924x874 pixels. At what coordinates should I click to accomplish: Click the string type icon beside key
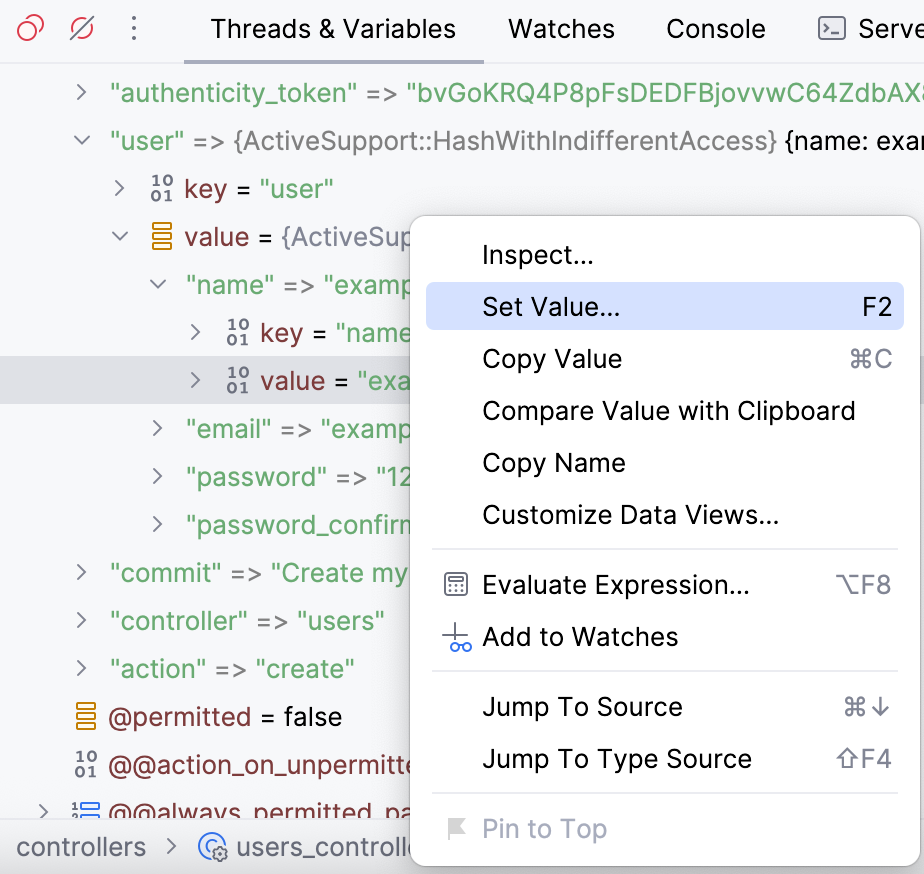(x=160, y=189)
